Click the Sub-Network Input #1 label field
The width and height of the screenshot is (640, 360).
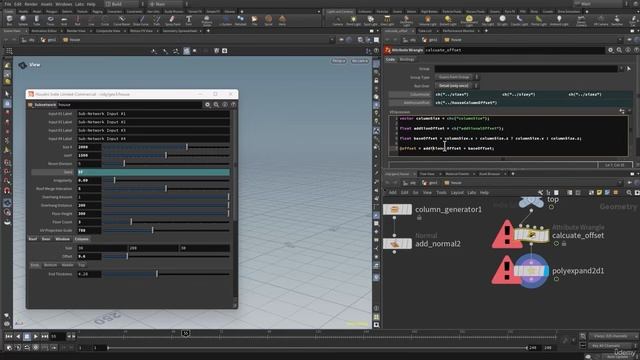(x=153, y=114)
